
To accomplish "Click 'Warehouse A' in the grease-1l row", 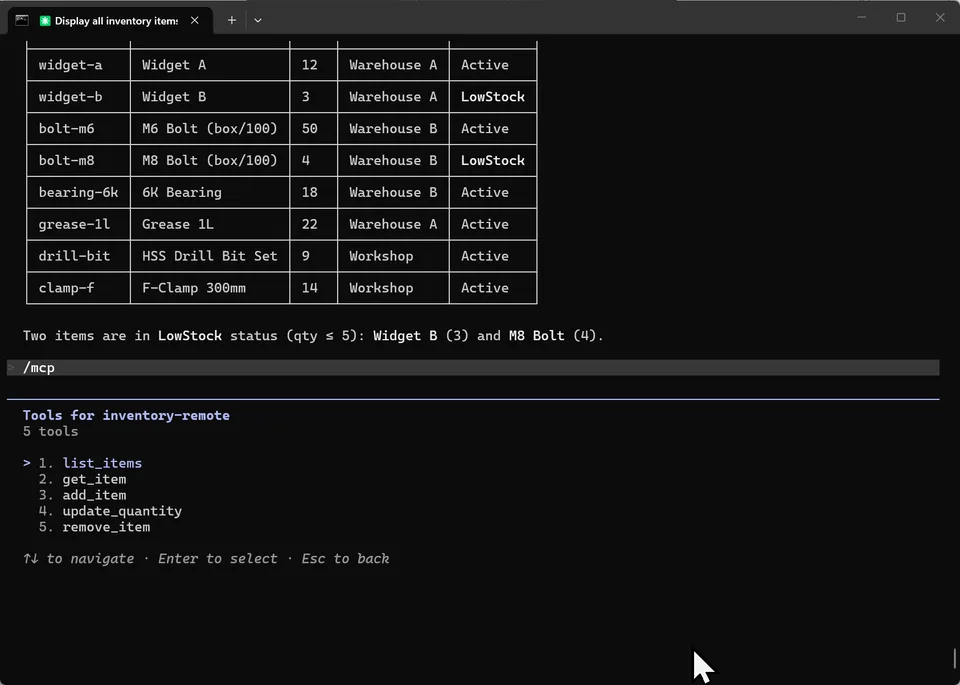I will click(x=393, y=224).
